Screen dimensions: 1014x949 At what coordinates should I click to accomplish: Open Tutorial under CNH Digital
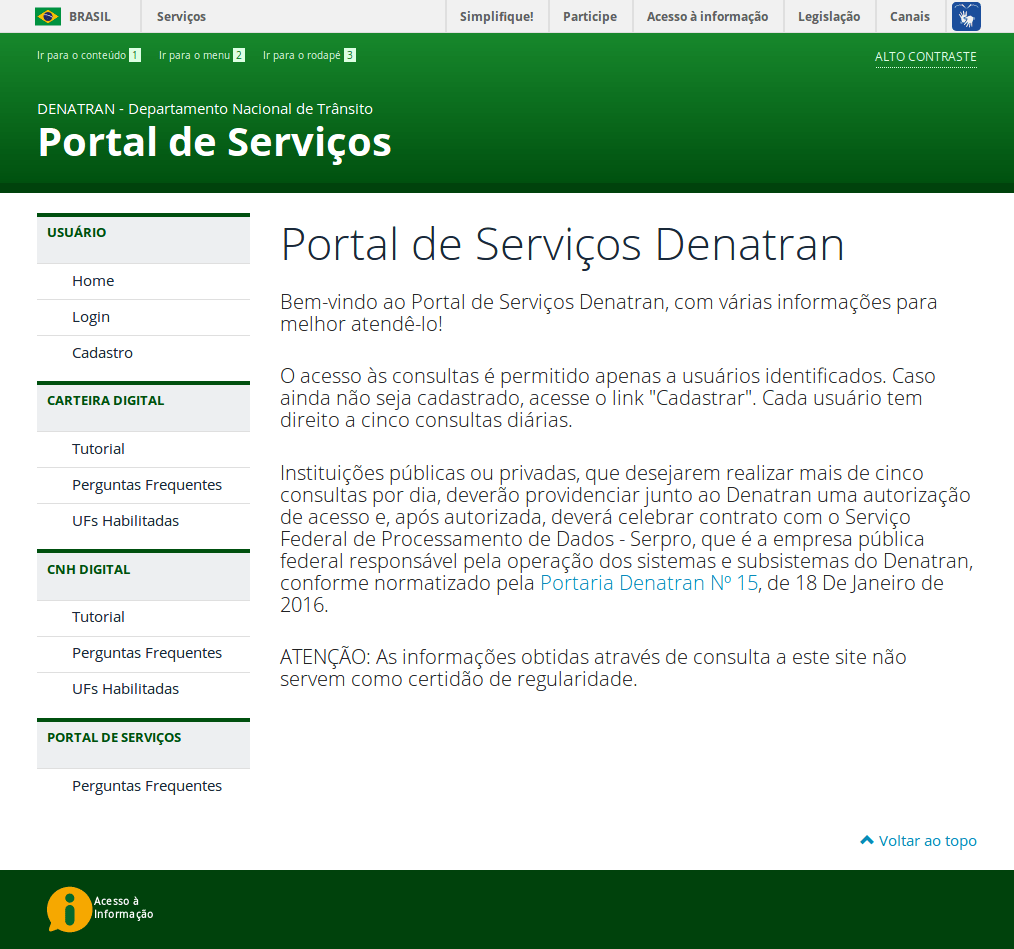(x=98, y=616)
